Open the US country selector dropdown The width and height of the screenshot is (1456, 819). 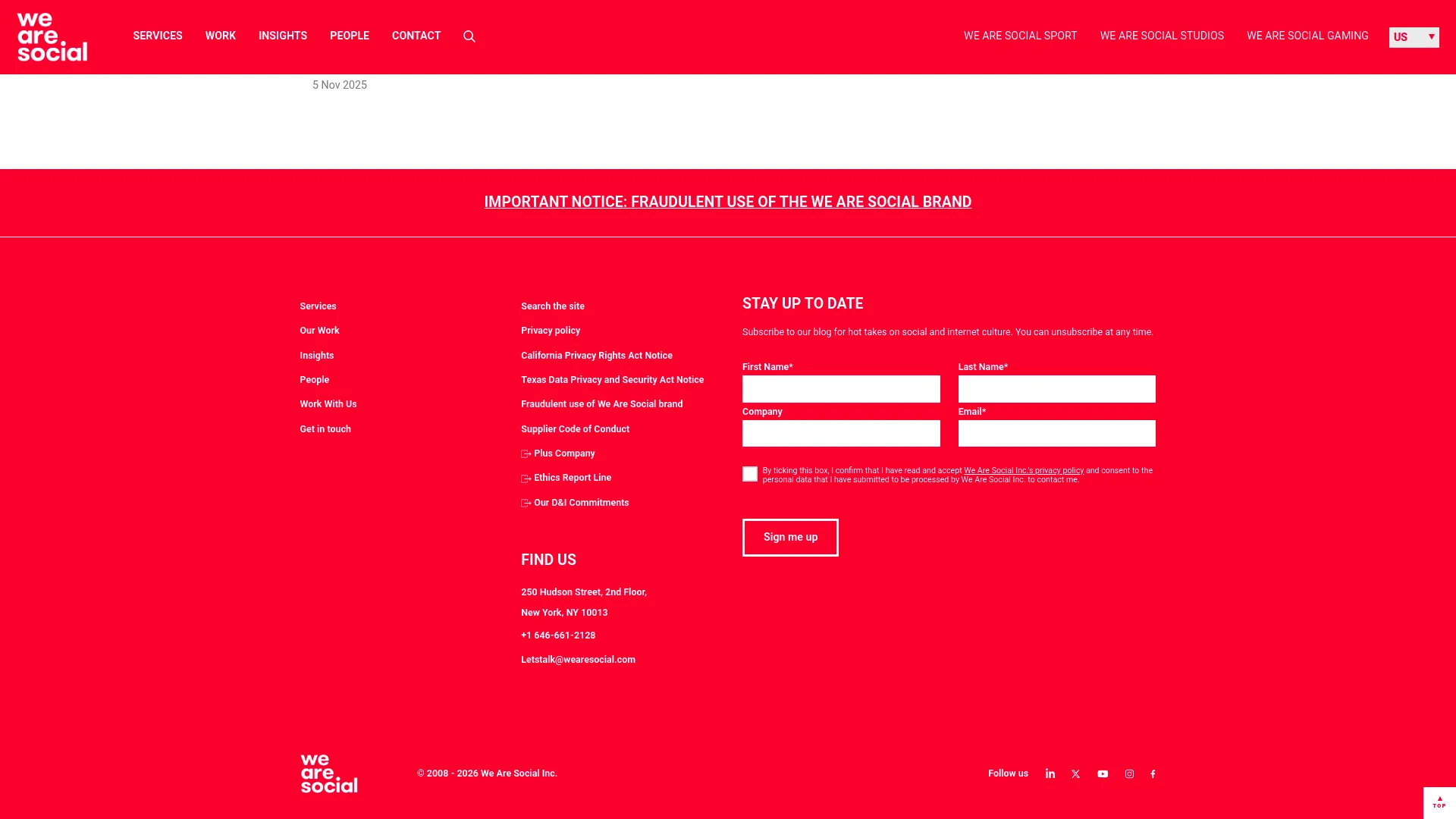tap(1414, 37)
